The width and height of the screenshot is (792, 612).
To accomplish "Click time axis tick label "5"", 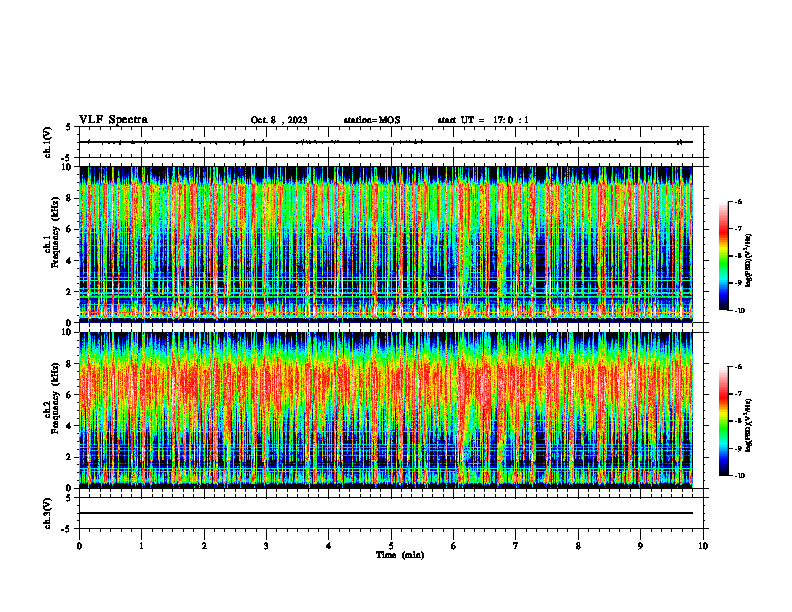I will coord(391,546).
